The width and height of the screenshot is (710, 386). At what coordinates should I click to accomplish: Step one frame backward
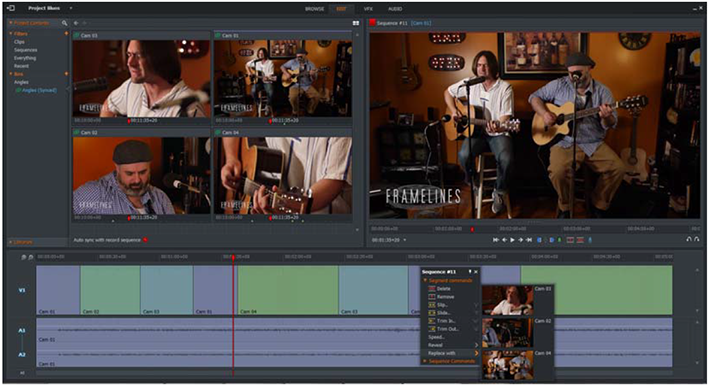504,240
